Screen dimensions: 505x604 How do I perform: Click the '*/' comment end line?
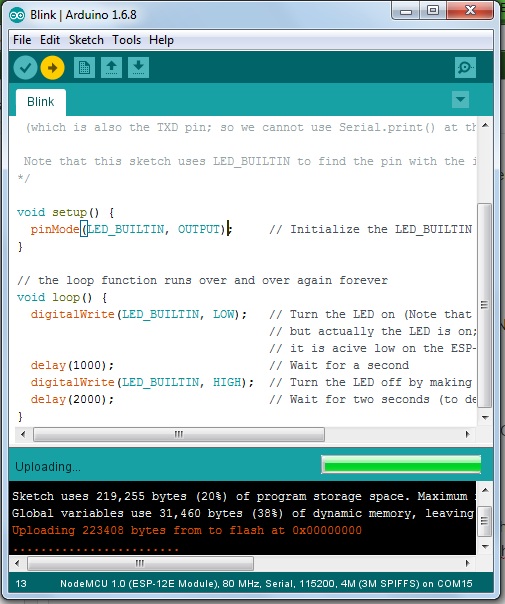(23, 179)
